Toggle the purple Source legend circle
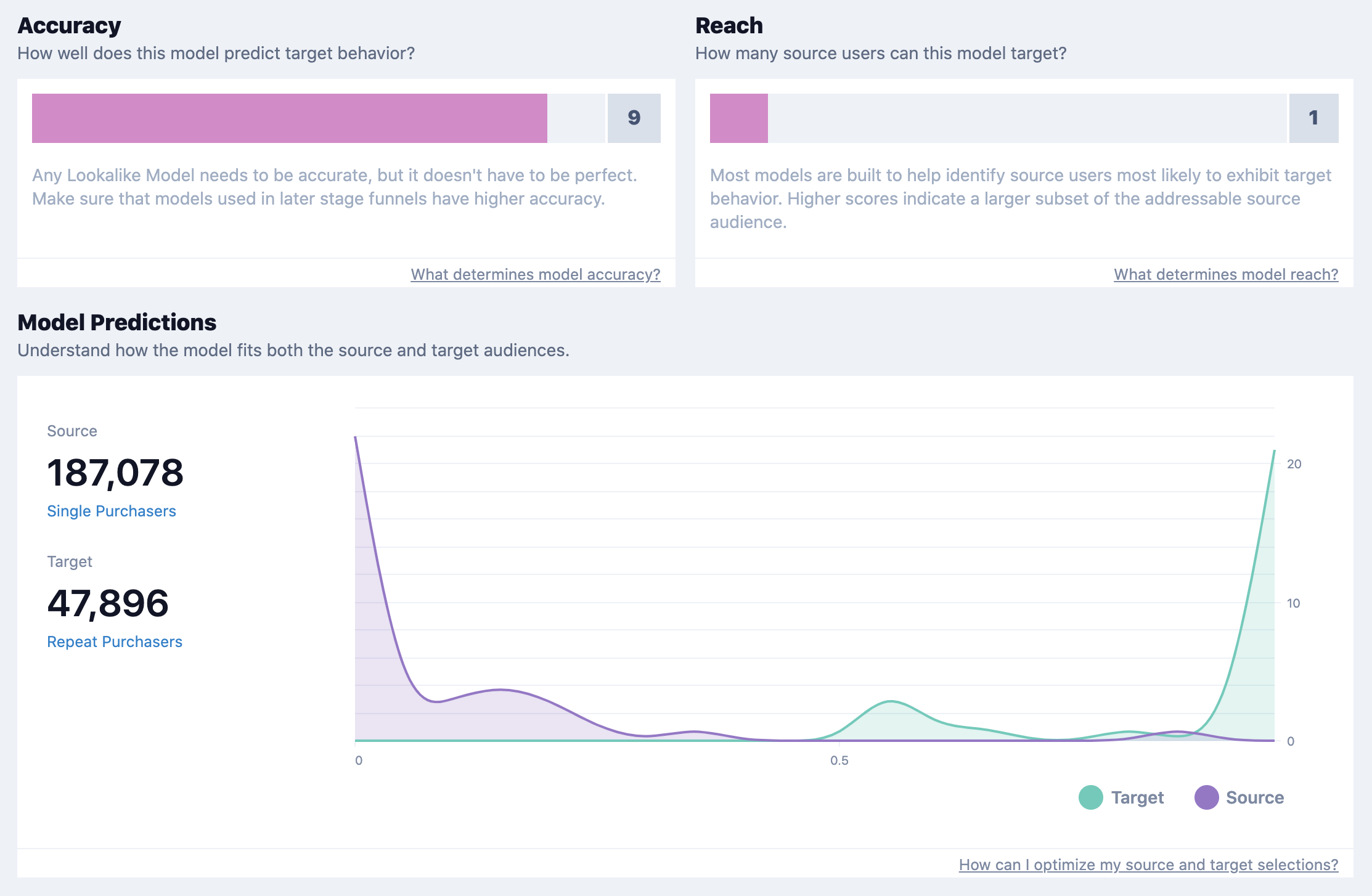Viewport: 1372px width, 896px height. 1206,797
